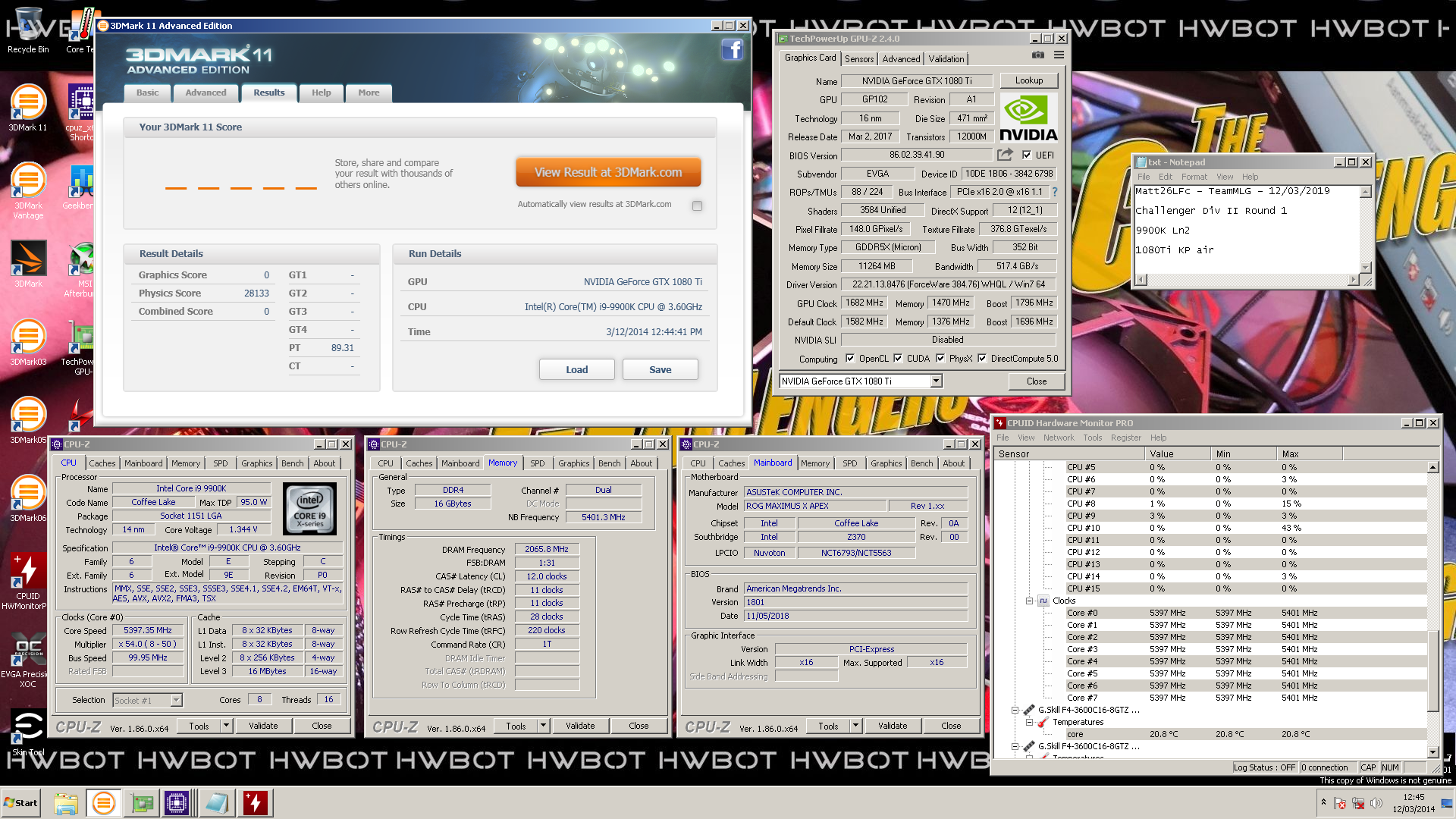
Task: Open the GPU selection dropdown in GPU-Z
Action: point(936,381)
